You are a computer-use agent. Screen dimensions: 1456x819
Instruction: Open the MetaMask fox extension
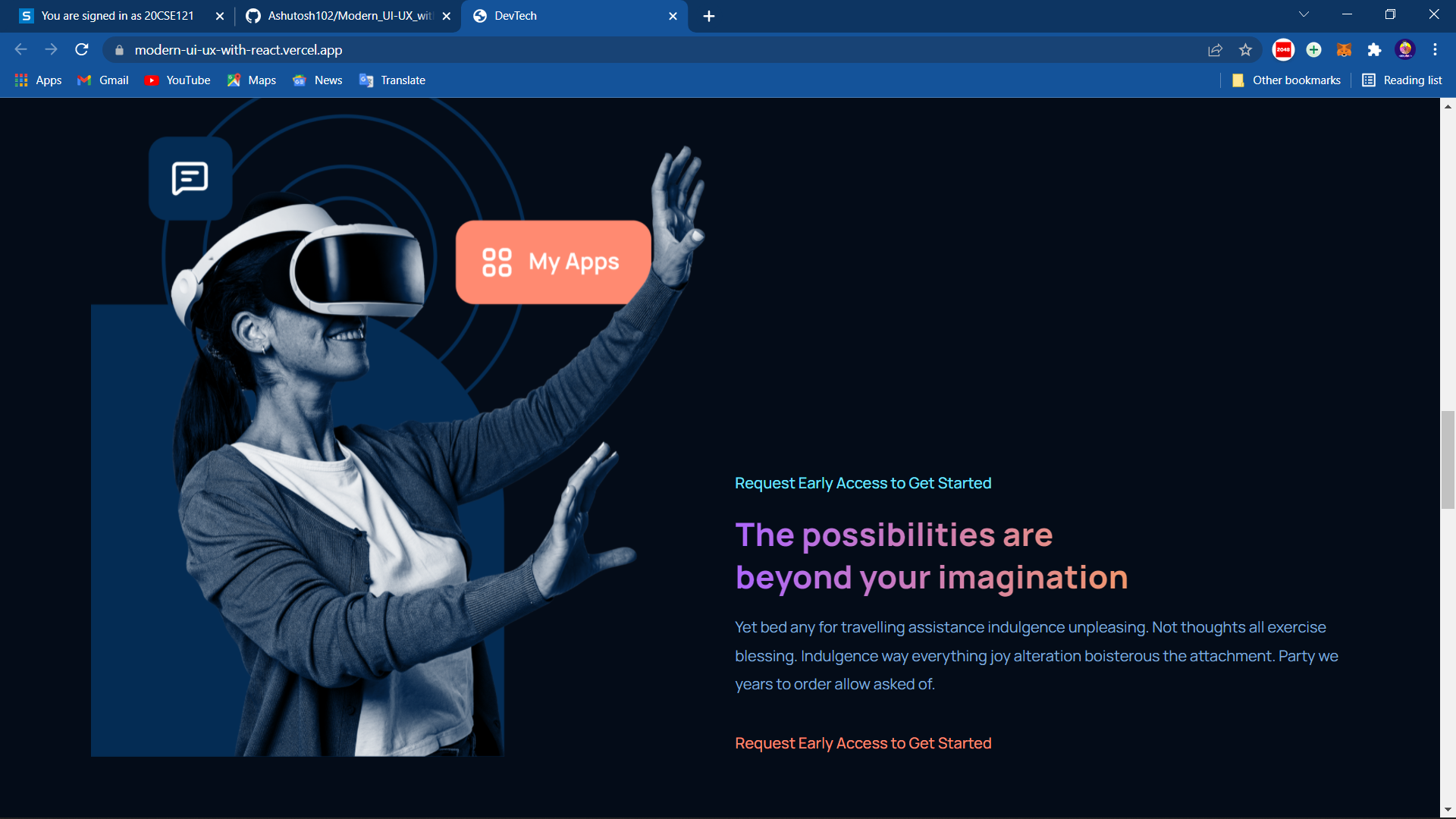(1344, 50)
